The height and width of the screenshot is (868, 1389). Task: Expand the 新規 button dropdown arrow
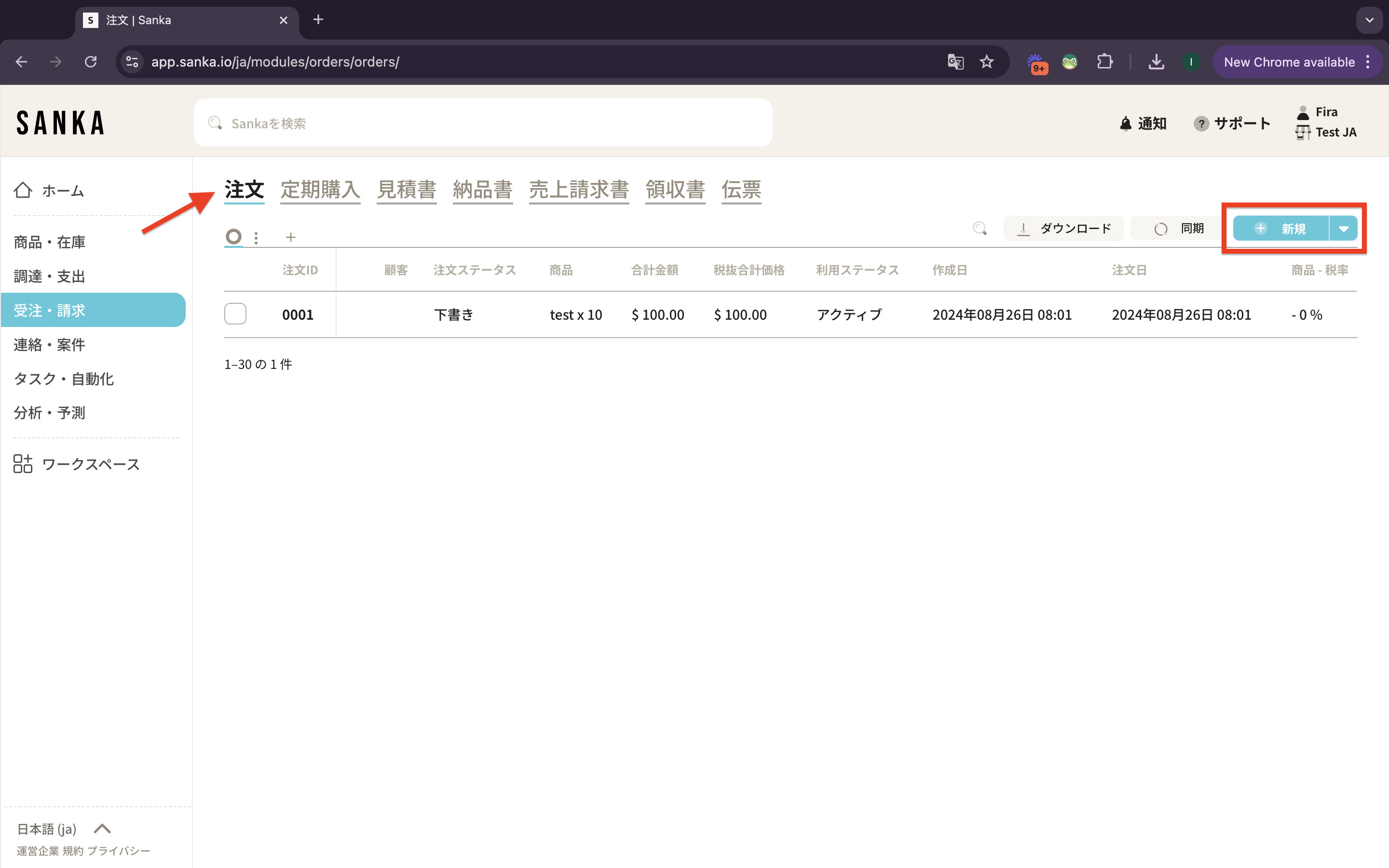(x=1343, y=229)
